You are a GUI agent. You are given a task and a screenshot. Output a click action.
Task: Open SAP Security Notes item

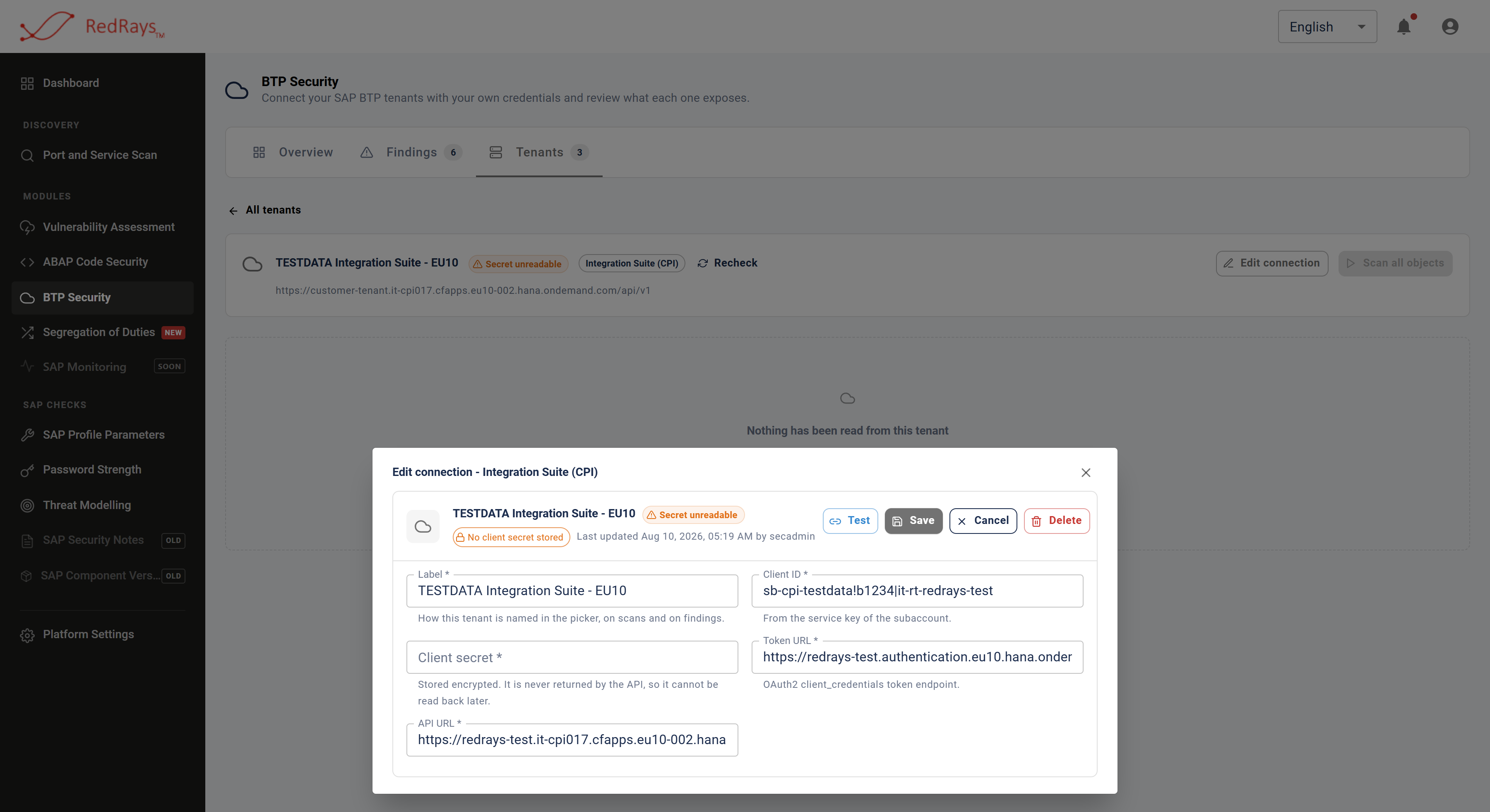pyautogui.click(x=102, y=540)
